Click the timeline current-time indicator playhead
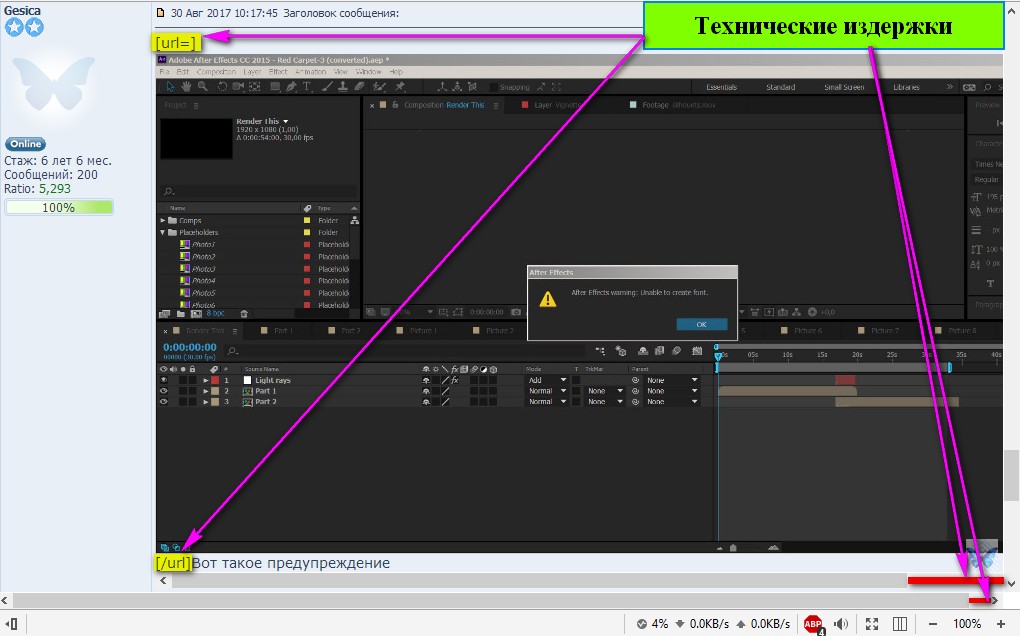The image size is (1020, 636). tap(718, 356)
